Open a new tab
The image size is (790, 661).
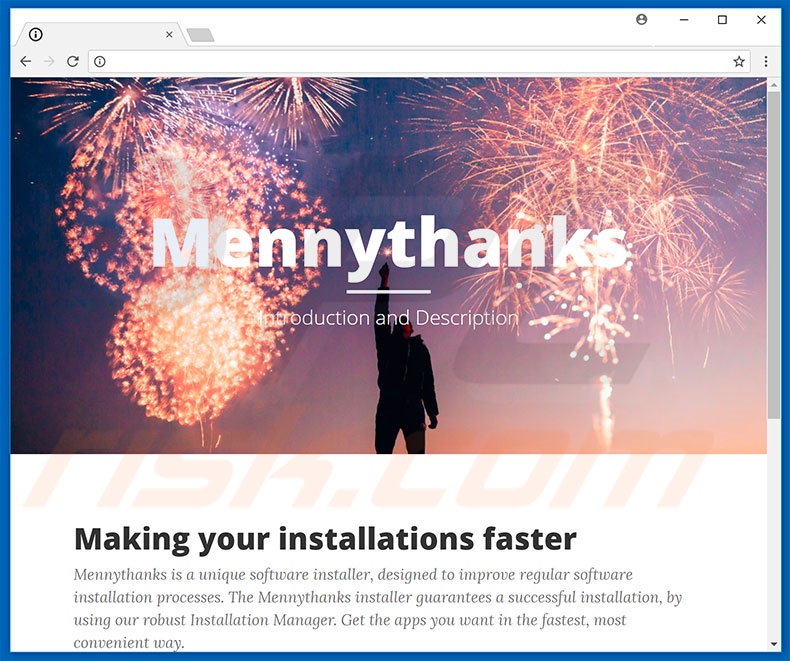[x=200, y=36]
